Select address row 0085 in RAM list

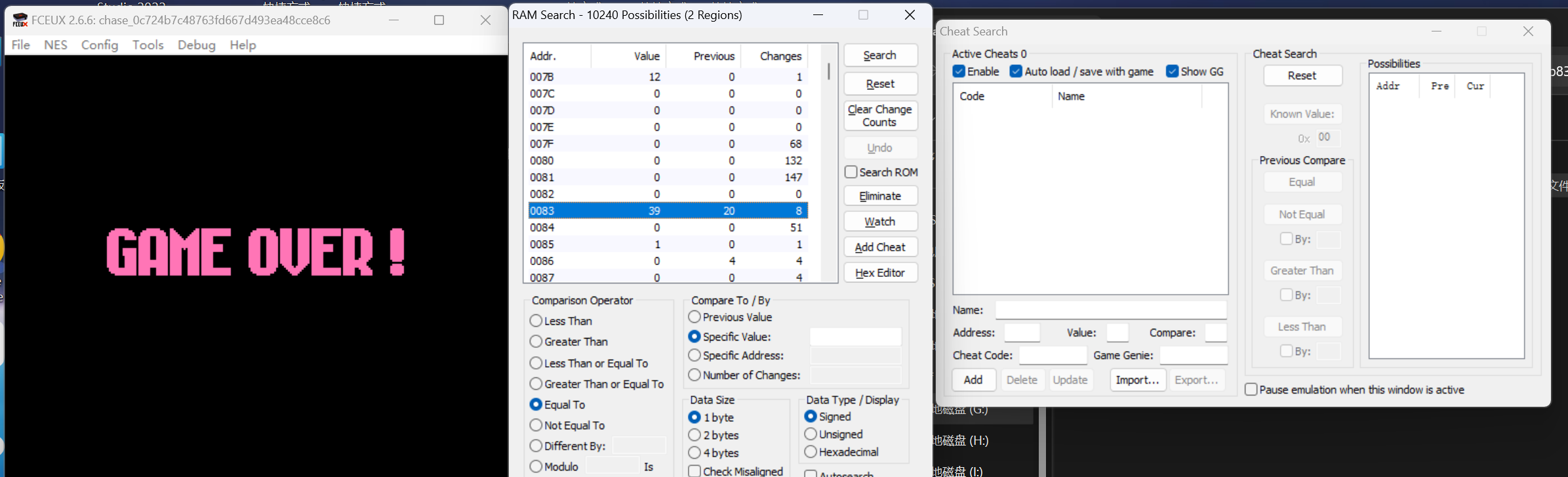tap(668, 244)
